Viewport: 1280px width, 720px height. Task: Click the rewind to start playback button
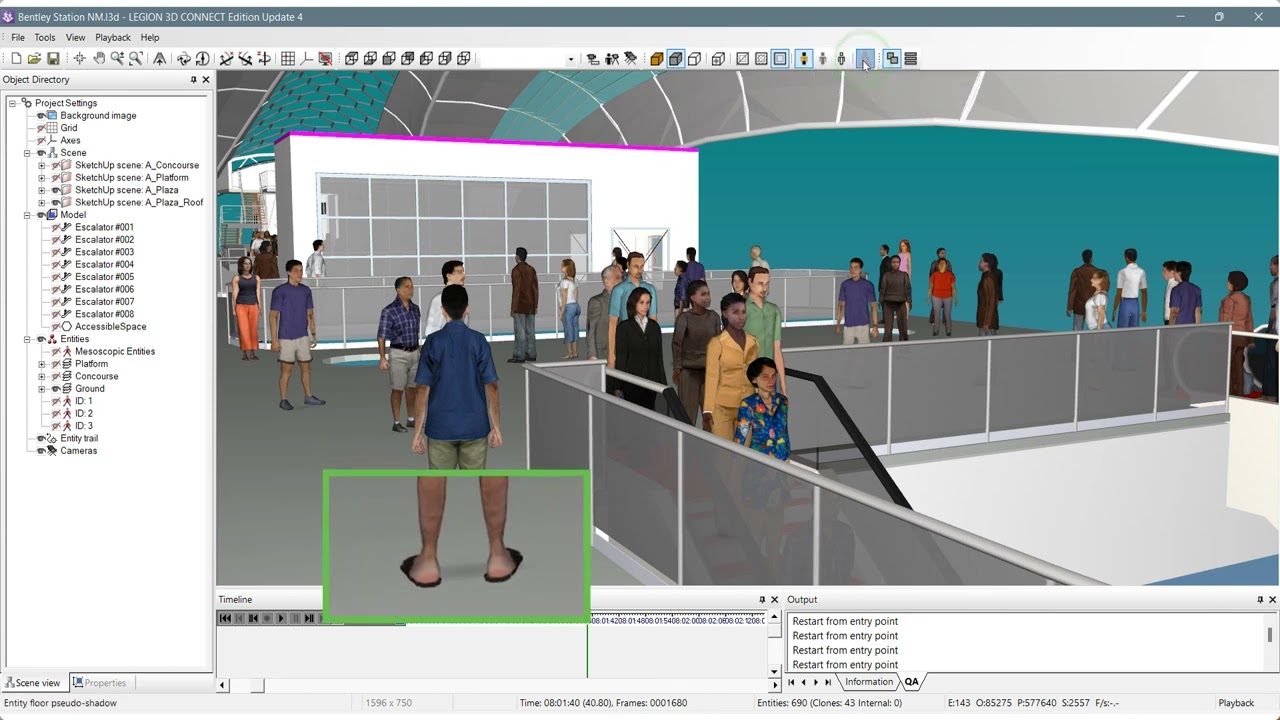click(x=226, y=618)
